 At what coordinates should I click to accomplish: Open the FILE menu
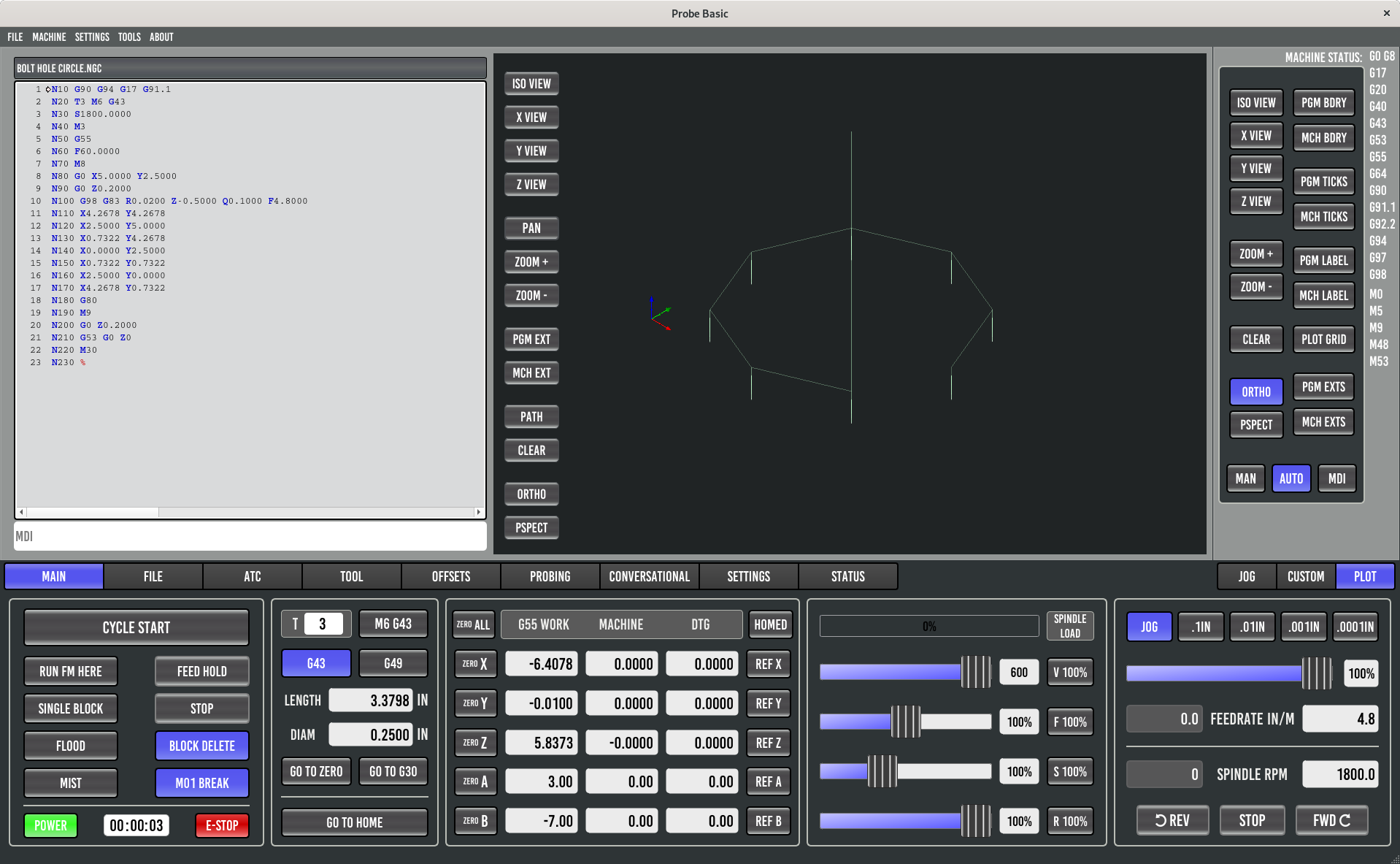[x=15, y=37]
